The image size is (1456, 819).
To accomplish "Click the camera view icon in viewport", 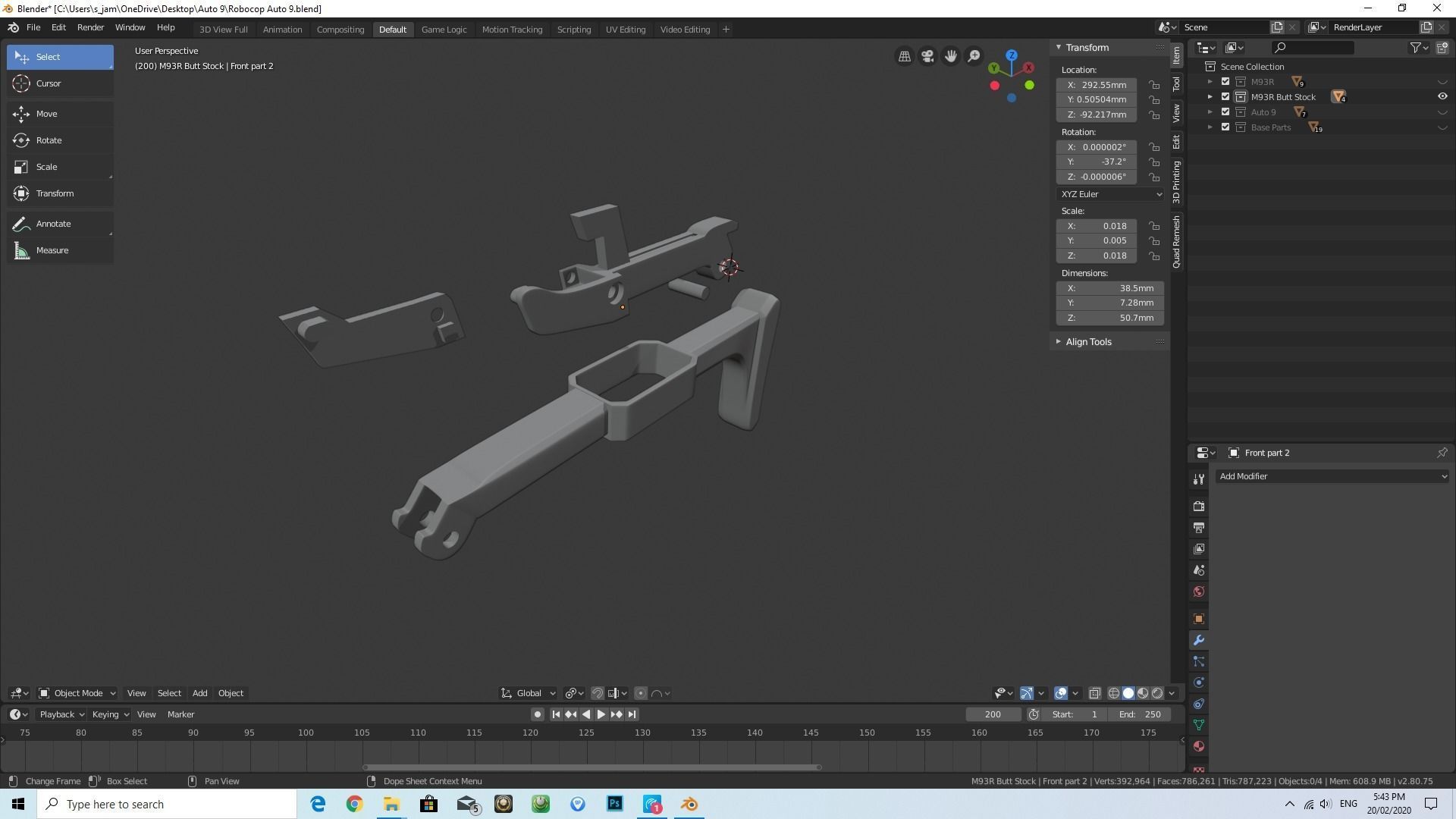I will click(x=927, y=57).
